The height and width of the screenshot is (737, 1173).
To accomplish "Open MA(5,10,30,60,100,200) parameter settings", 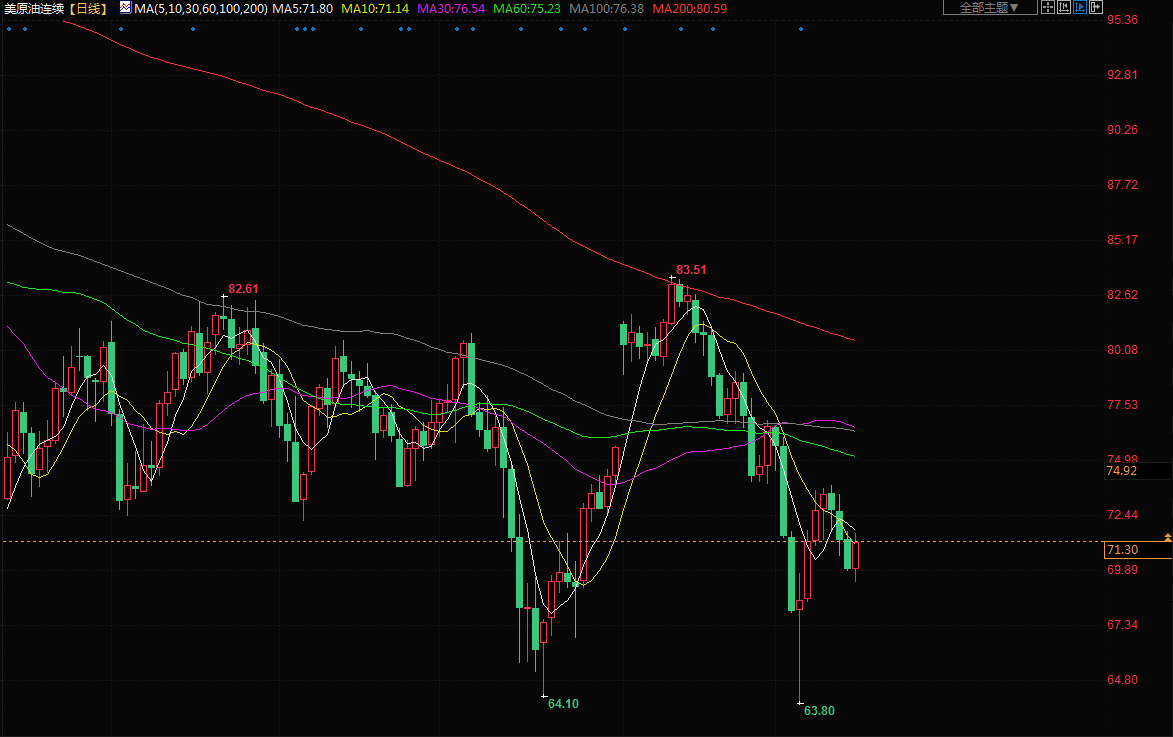I will (x=201, y=8).
